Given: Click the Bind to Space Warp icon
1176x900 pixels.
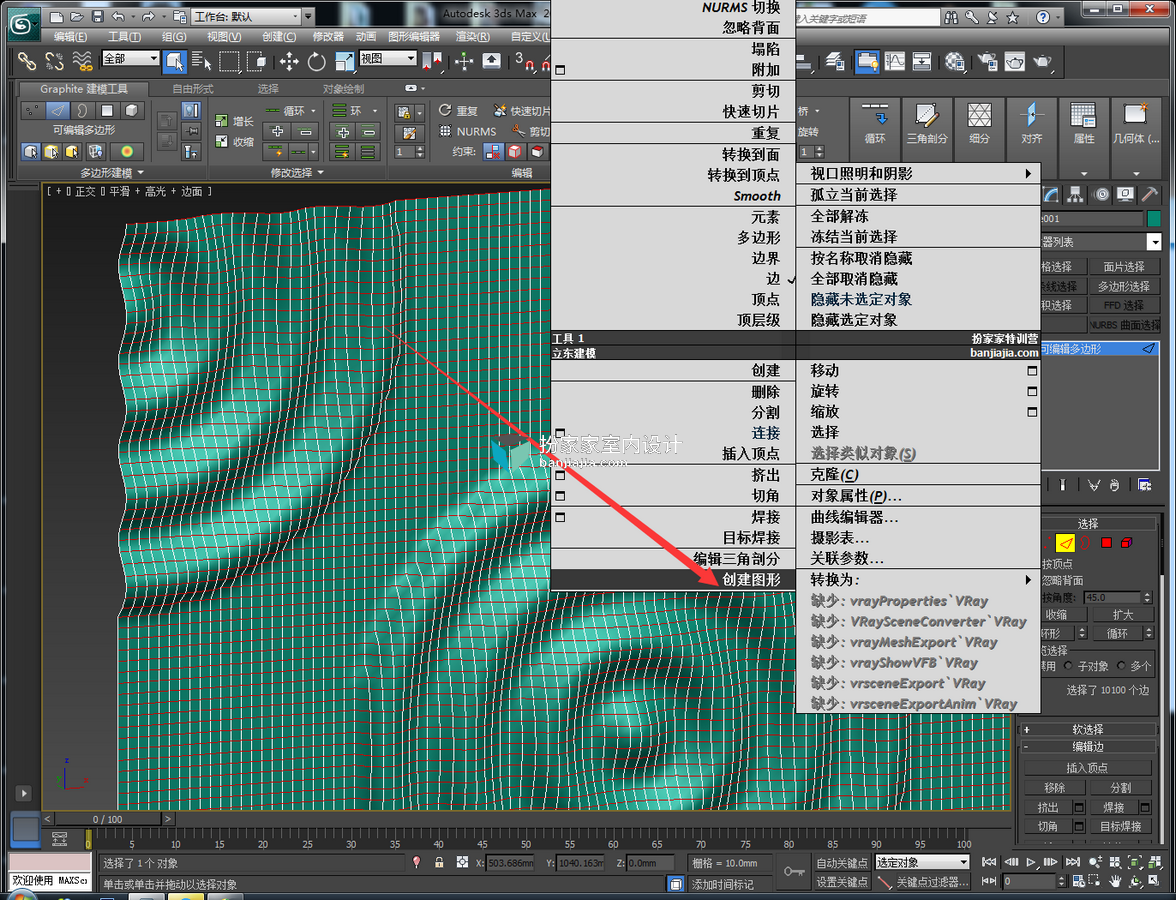Looking at the screenshot, I should pyautogui.click(x=82, y=61).
